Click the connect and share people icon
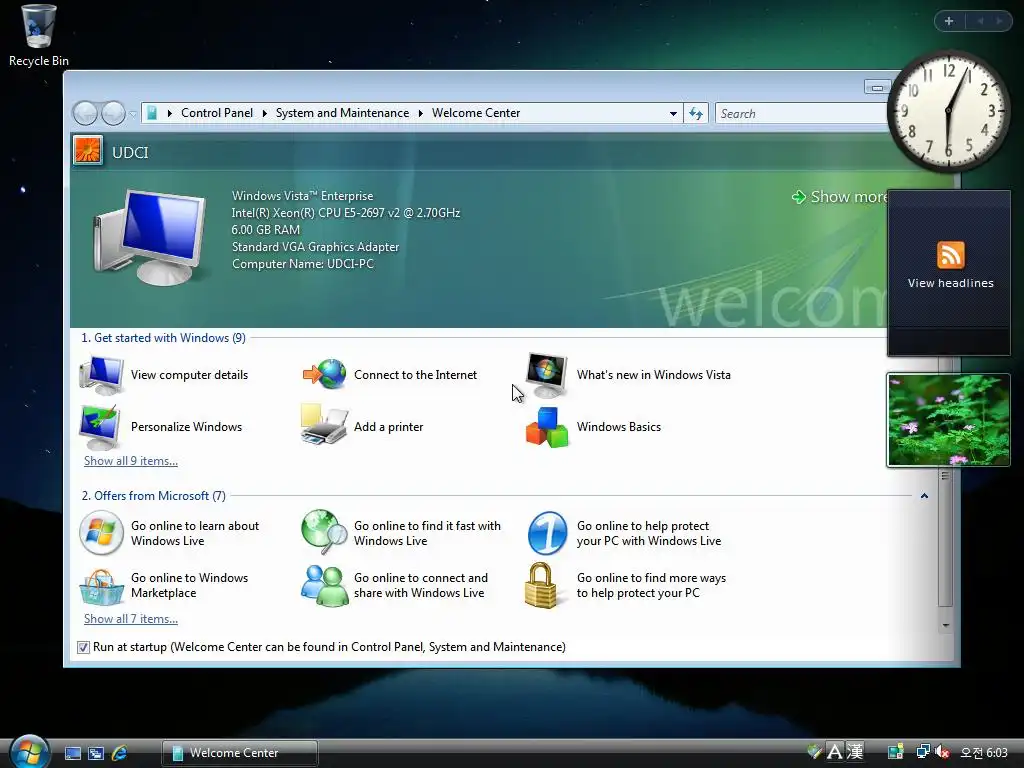Screen dimensions: 1024x768 pyautogui.click(x=325, y=586)
